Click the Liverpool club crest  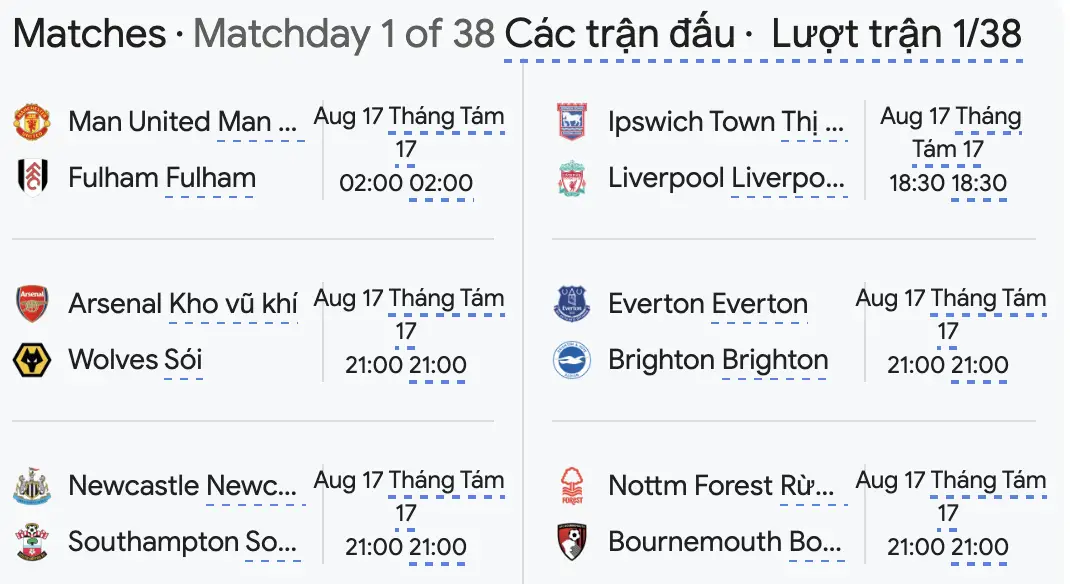572,178
